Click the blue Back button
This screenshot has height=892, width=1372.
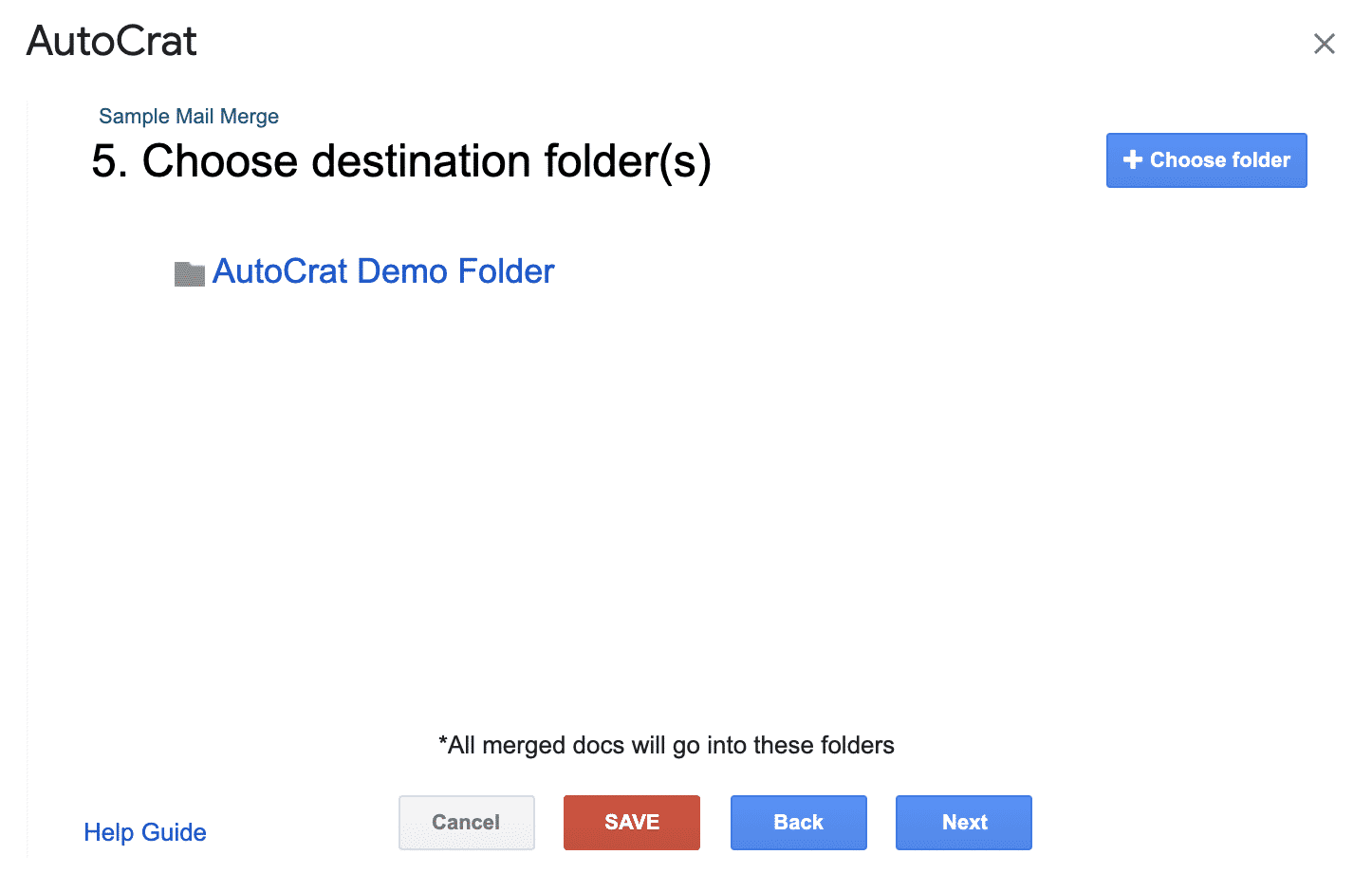point(798,822)
